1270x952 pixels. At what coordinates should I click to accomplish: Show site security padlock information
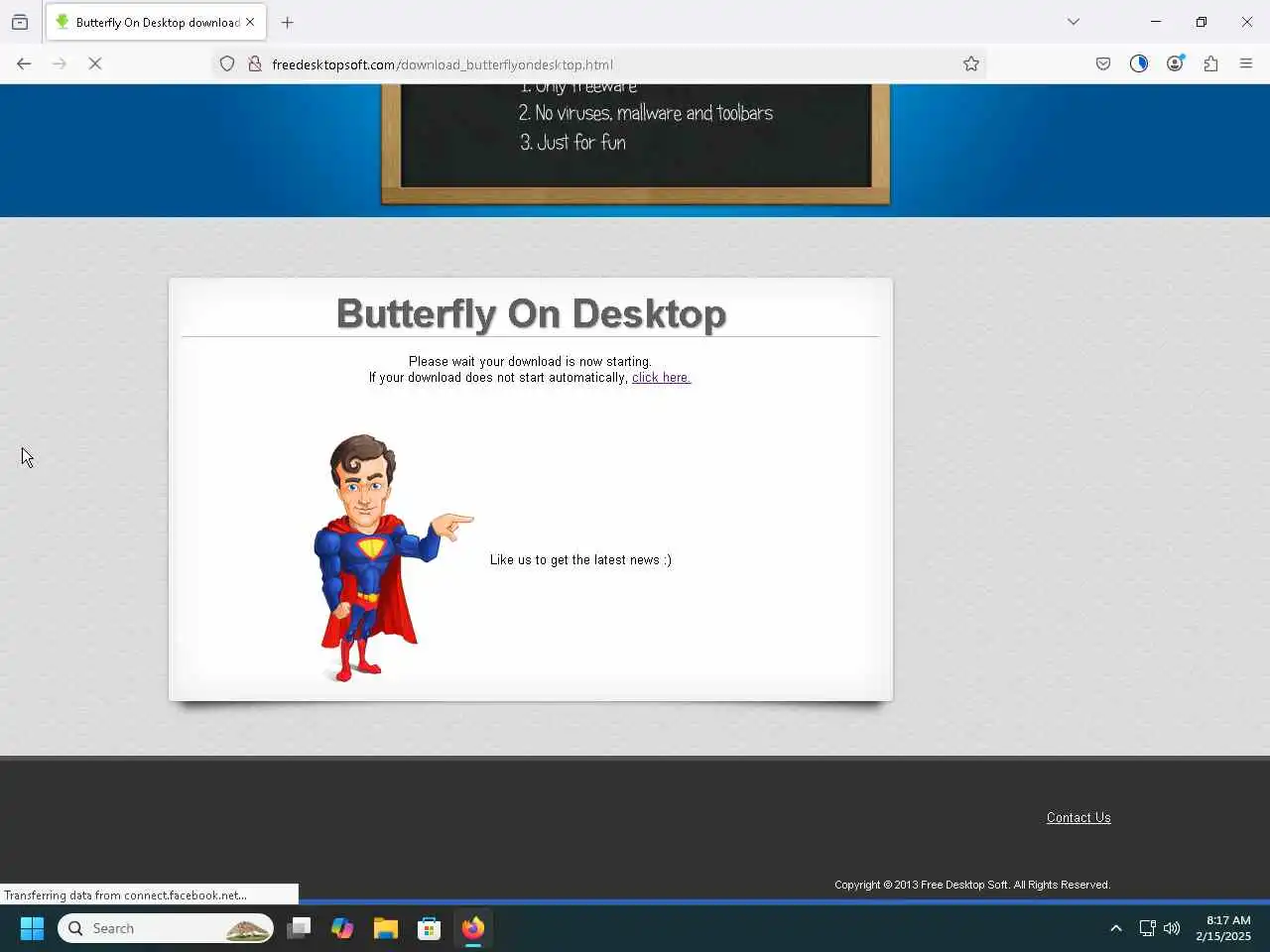(255, 63)
